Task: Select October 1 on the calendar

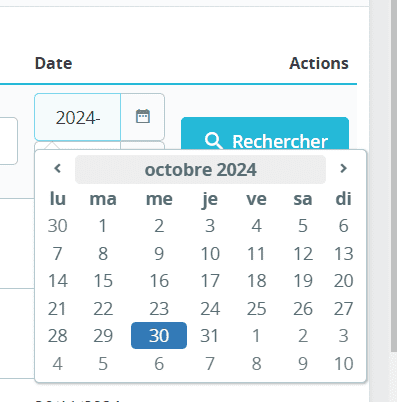Action: 103,226
